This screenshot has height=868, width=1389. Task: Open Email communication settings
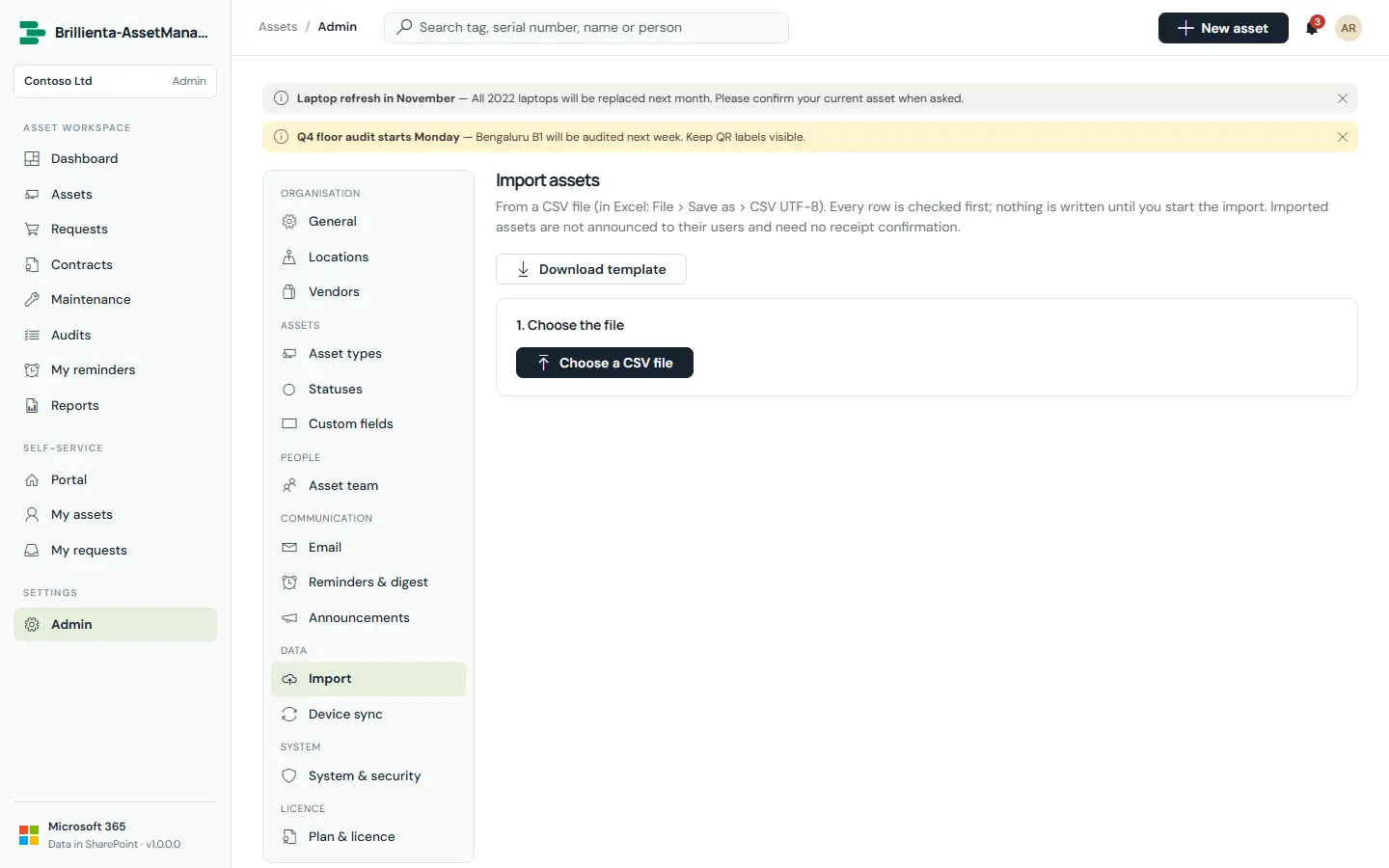[x=368, y=548]
